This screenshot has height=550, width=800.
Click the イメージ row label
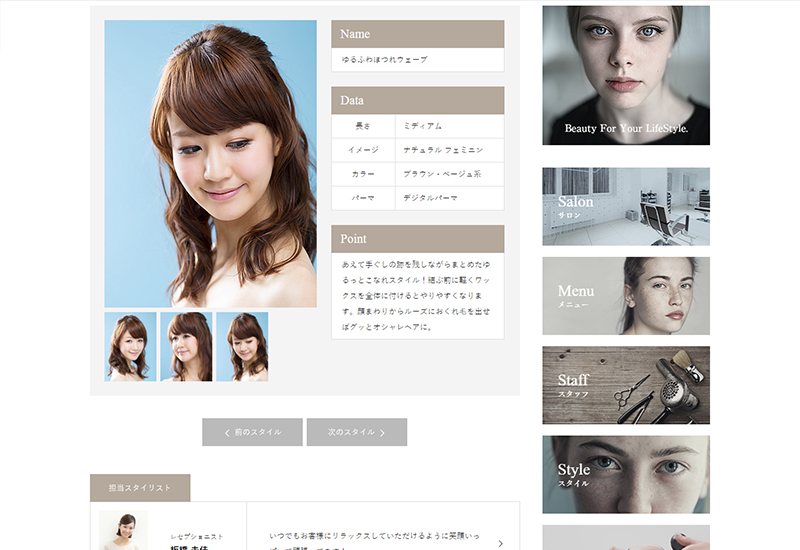[363, 150]
